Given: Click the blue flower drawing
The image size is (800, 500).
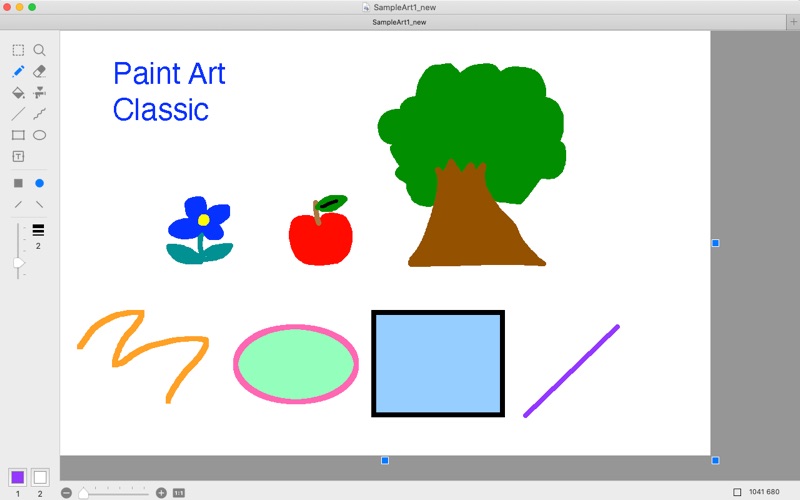Looking at the screenshot, I should click(200, 230).
